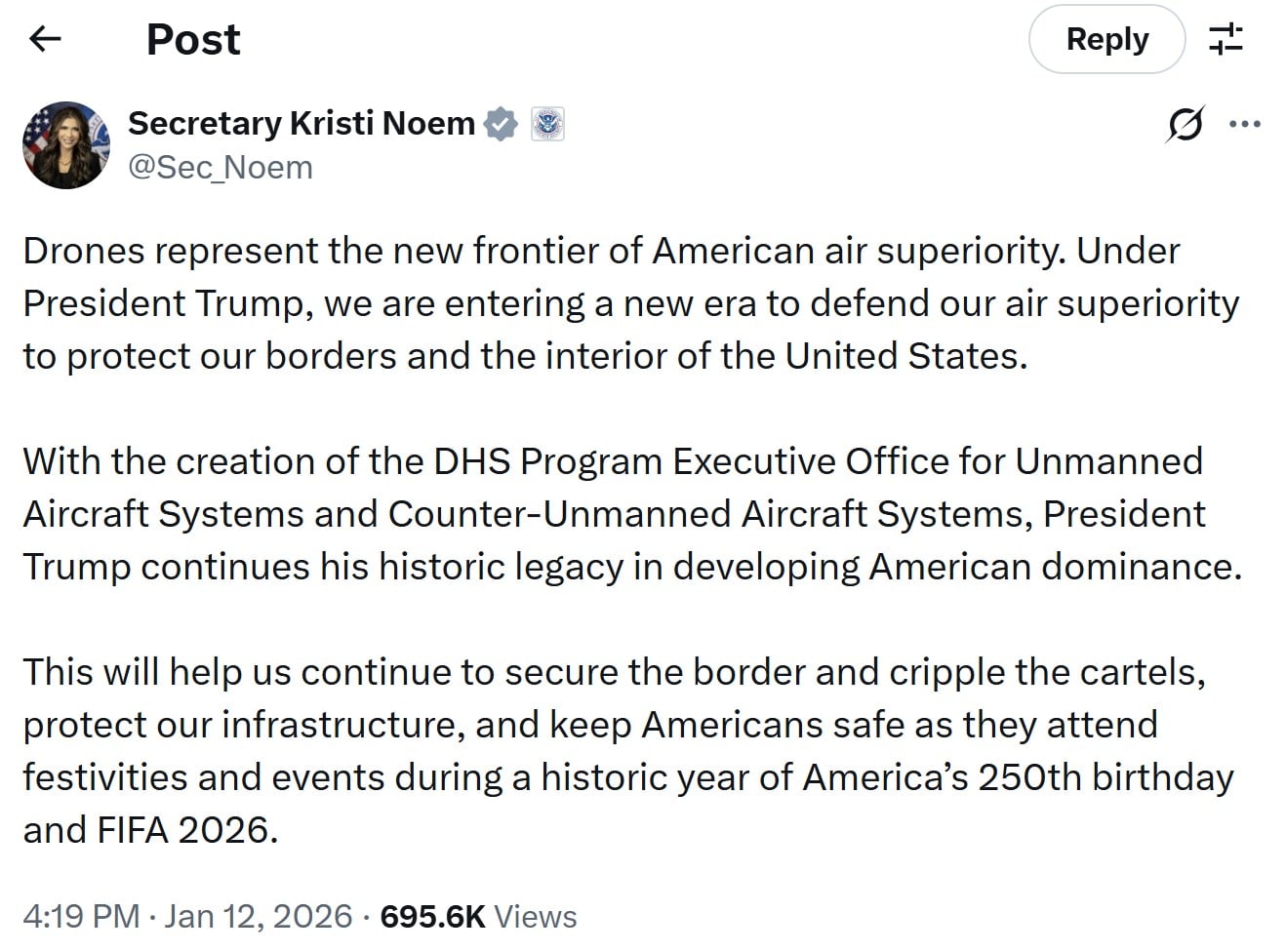The width and height of the screenshot is (1286, 952).
Task: Click the Secretary Kristi Noem display name
Action: point(301,123)
